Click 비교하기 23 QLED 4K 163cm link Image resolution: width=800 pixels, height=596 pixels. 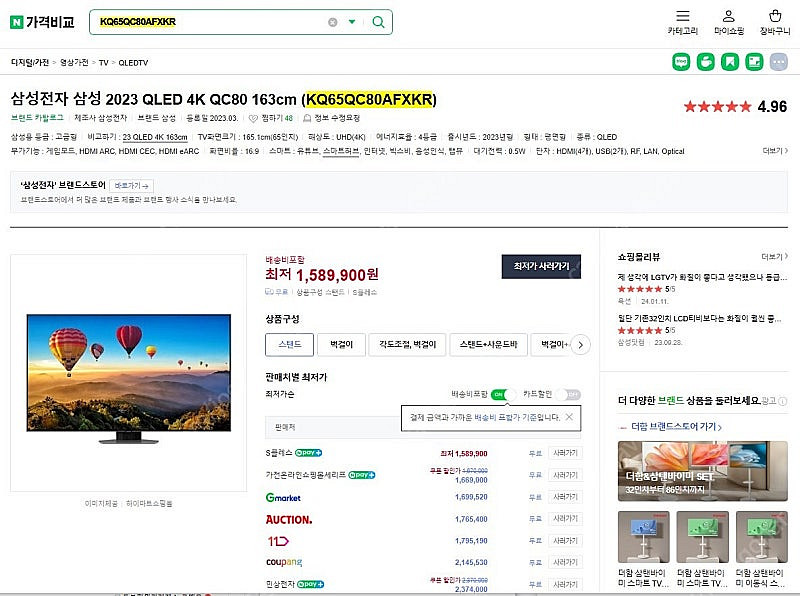(155, 137)
